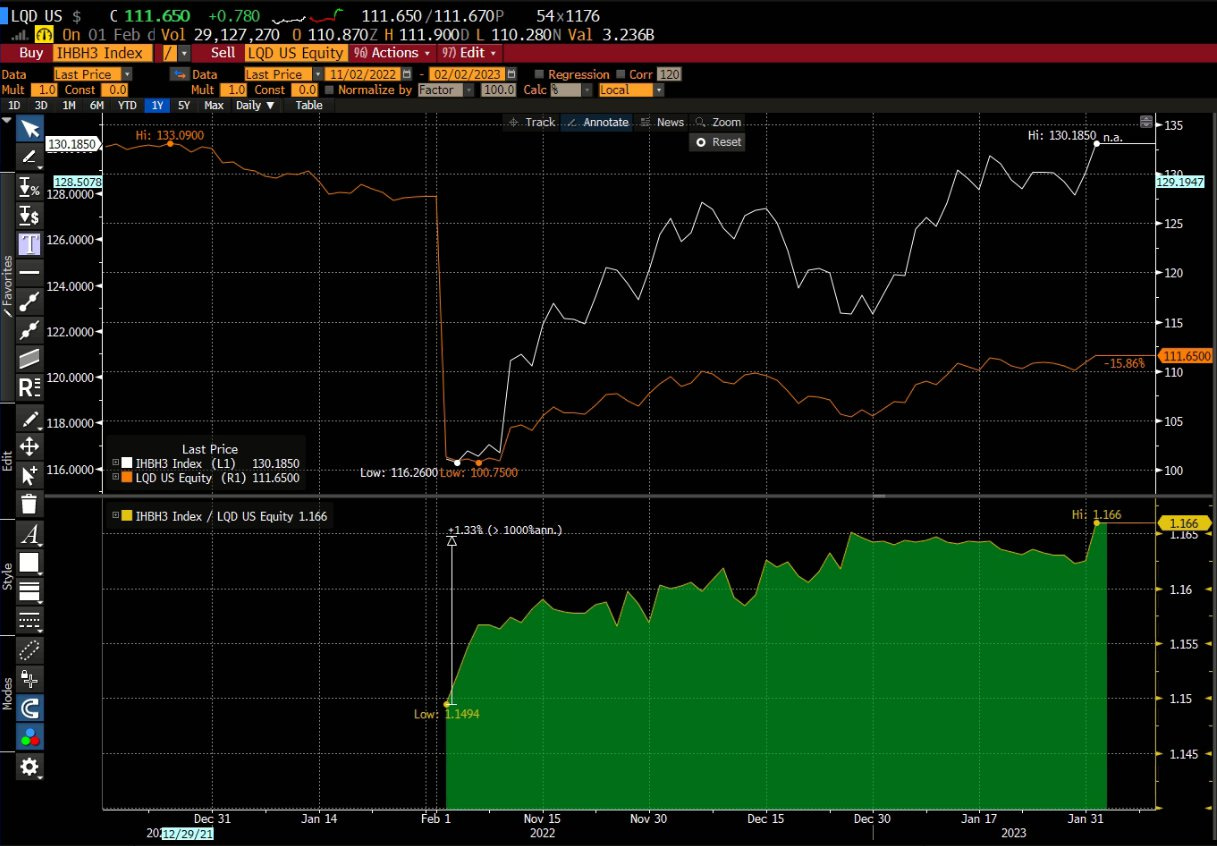Open the start date calendar icon

tap(405, 74)
